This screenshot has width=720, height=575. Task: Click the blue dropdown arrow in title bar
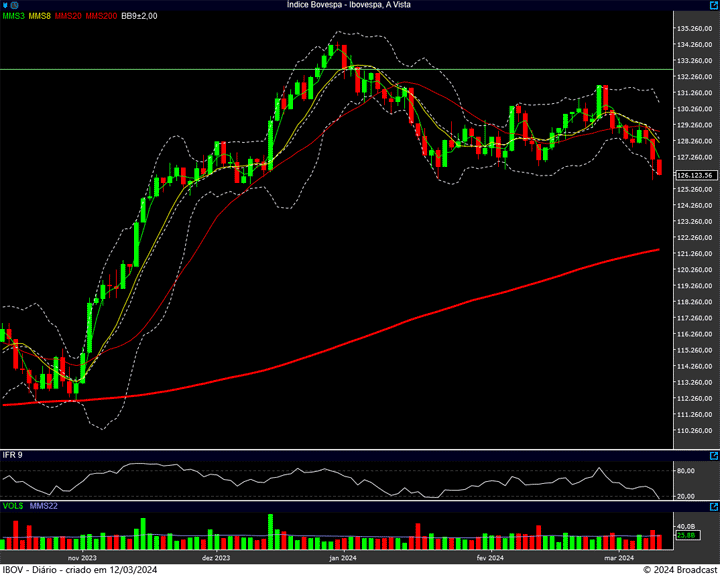click(6, 5)
